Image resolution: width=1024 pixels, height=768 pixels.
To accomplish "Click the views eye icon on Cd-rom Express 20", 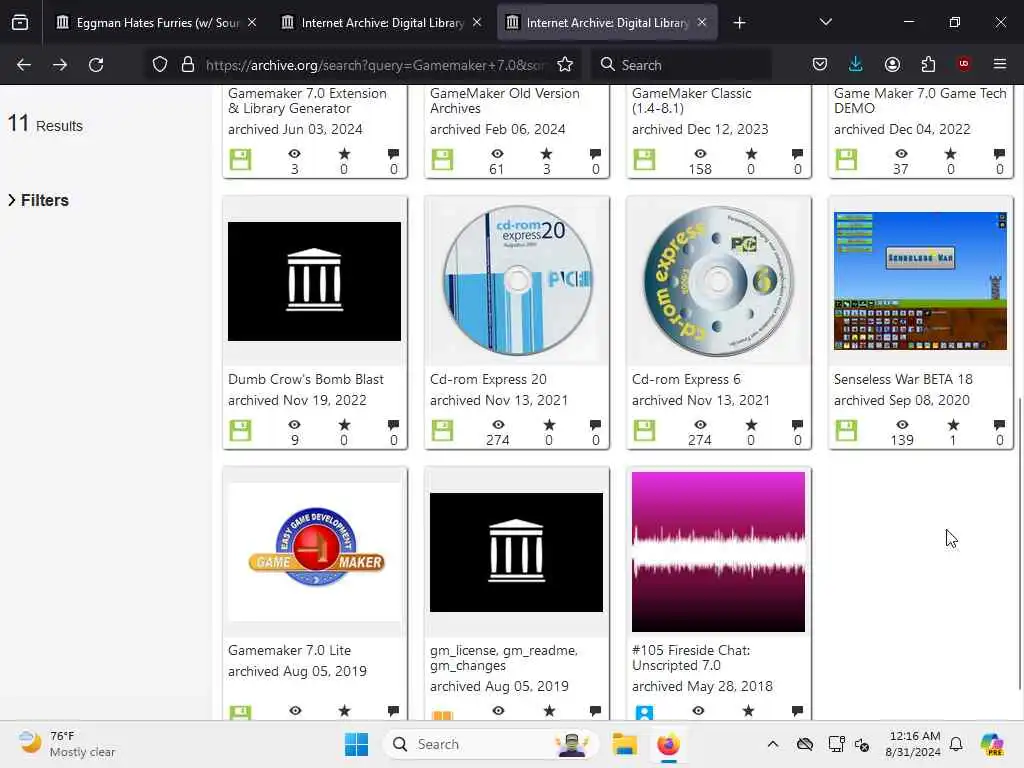I will 498,425.
